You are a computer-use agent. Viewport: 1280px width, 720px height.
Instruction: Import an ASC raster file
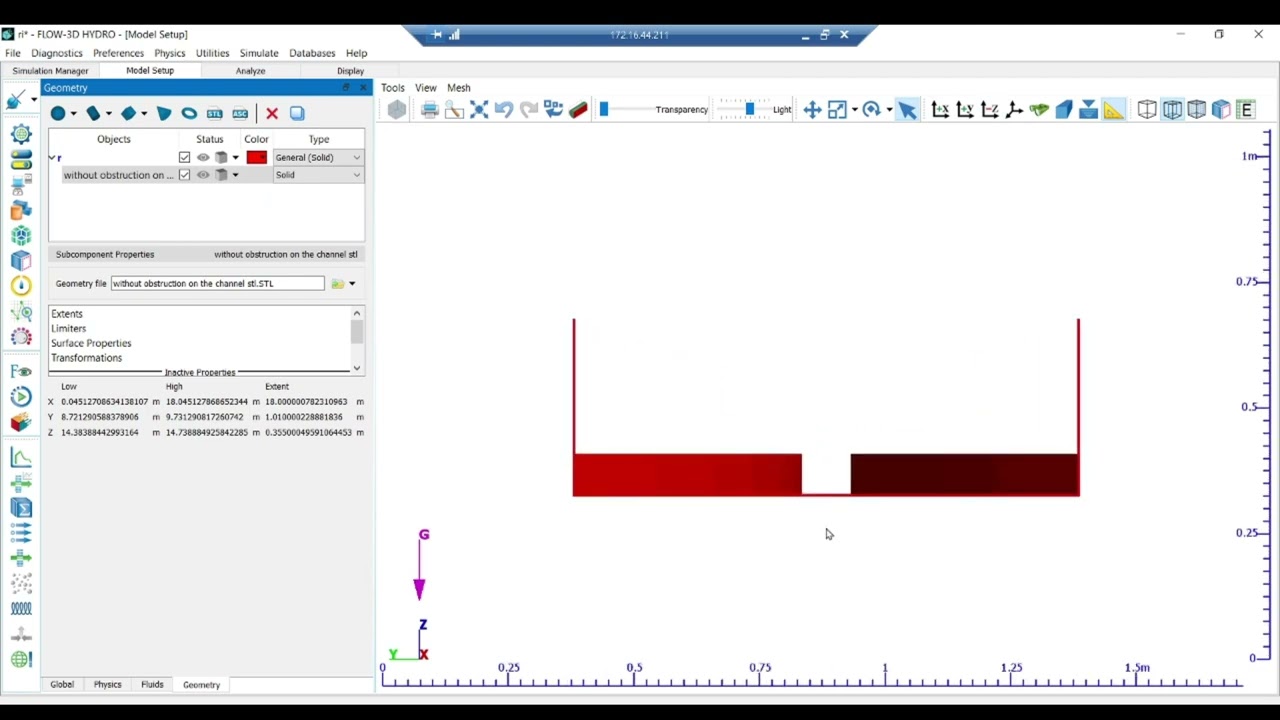[x=240, y=114]
